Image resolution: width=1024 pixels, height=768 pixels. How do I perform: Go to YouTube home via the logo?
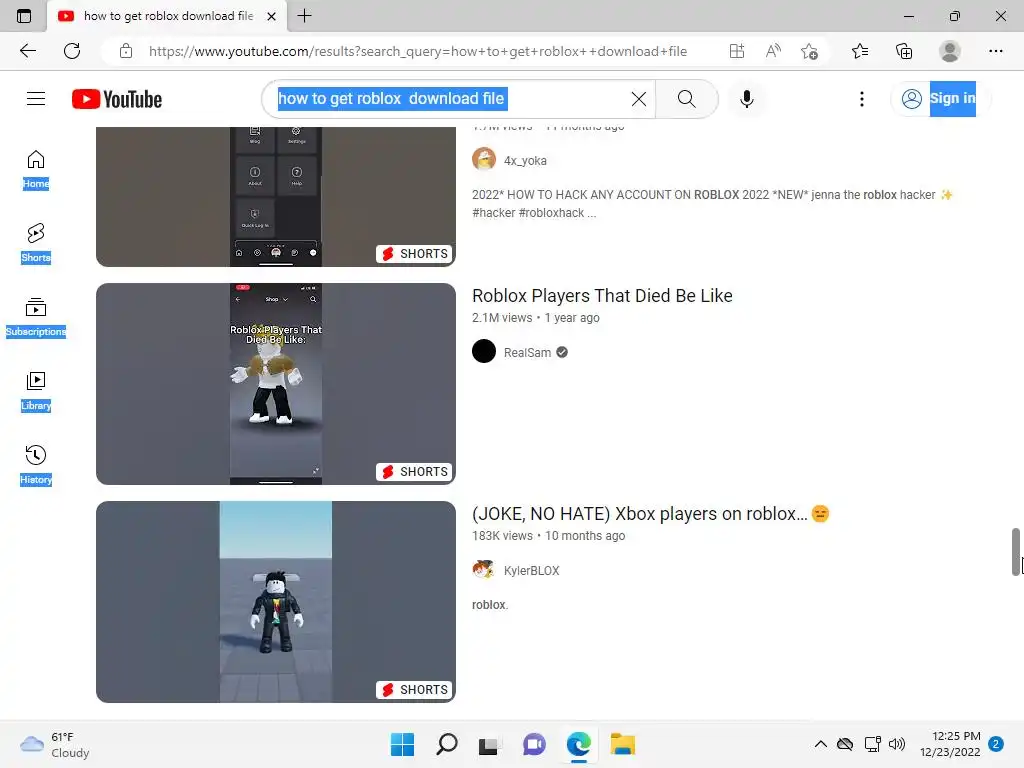click(x=117, y=99)
